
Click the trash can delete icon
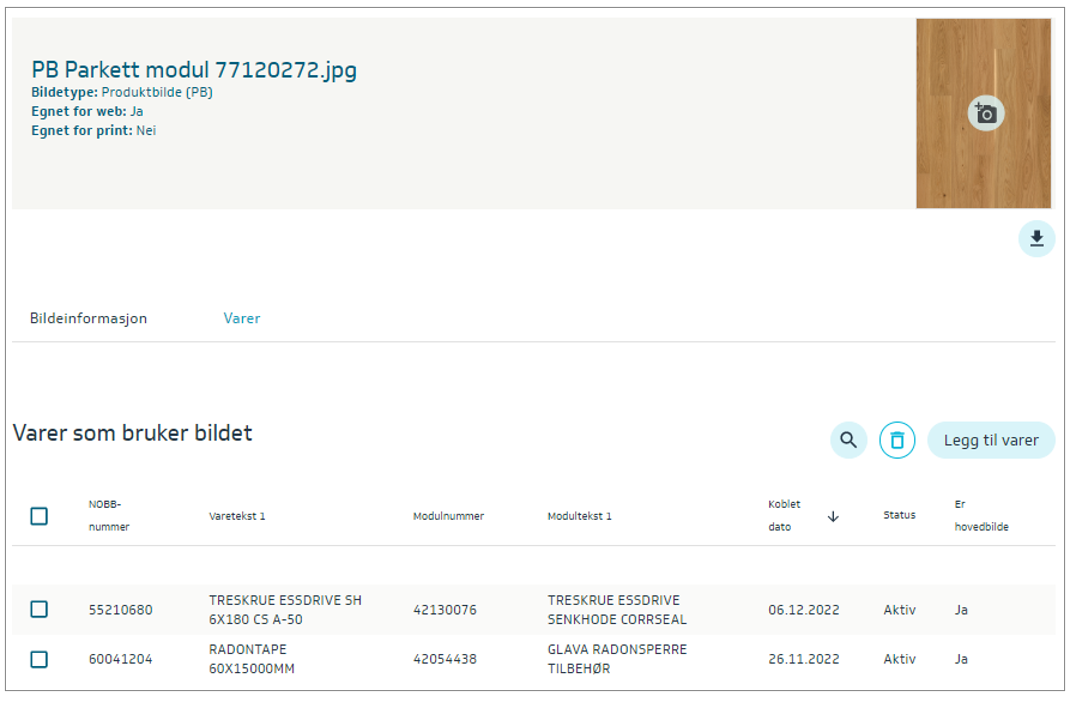click(897, 440)
